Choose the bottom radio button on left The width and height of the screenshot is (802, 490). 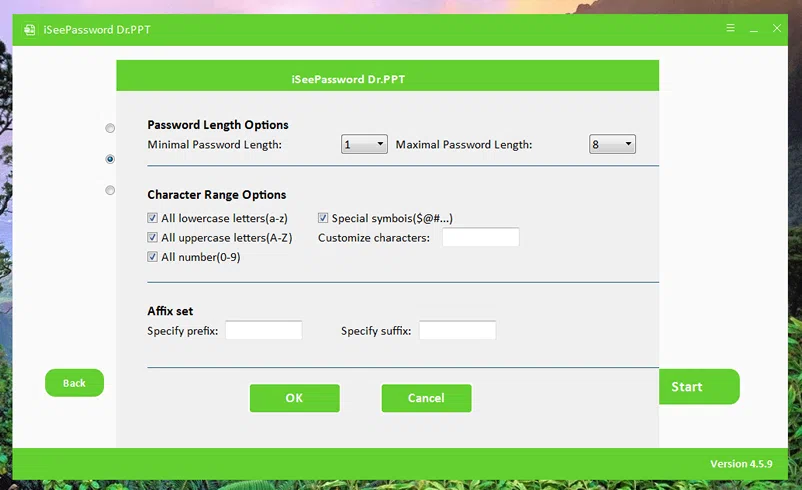coord(110,190)
